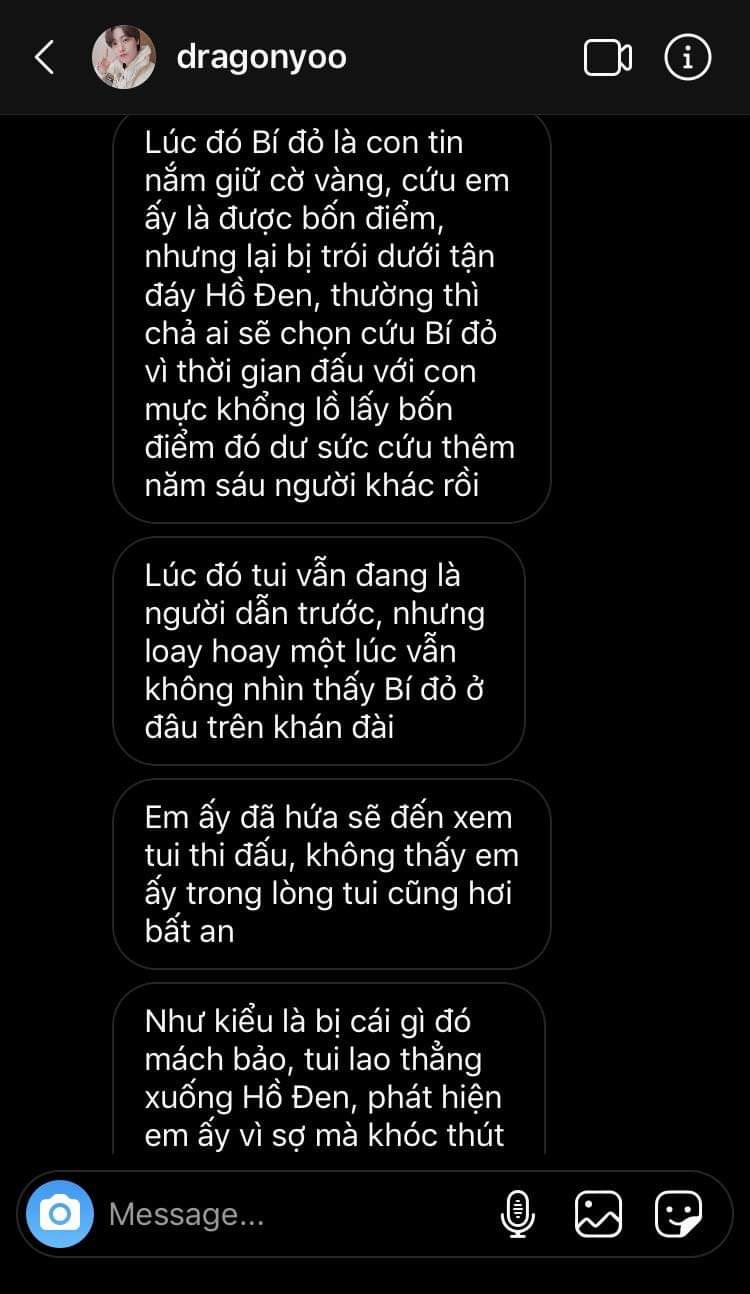Open the photo gallery picker icon
750x1294 pixels.
[x=599, y=1214]
